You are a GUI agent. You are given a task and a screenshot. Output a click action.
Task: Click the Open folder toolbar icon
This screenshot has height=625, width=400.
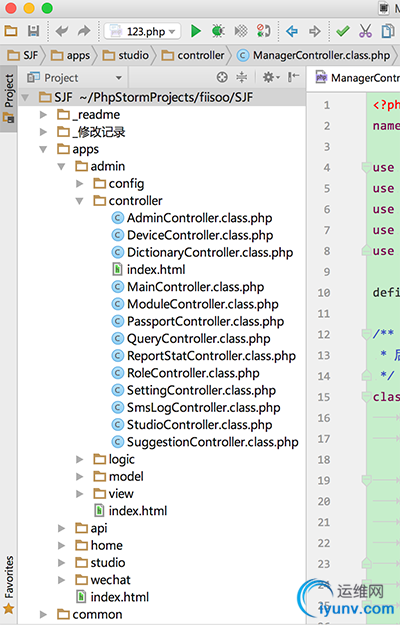coord(11,31)
